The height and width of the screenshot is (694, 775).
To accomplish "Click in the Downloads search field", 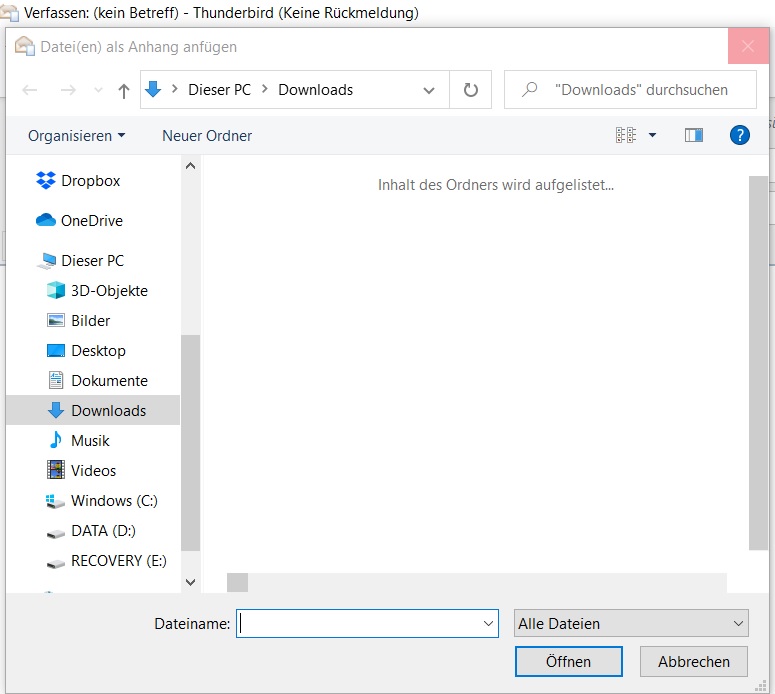I will 640,90.
